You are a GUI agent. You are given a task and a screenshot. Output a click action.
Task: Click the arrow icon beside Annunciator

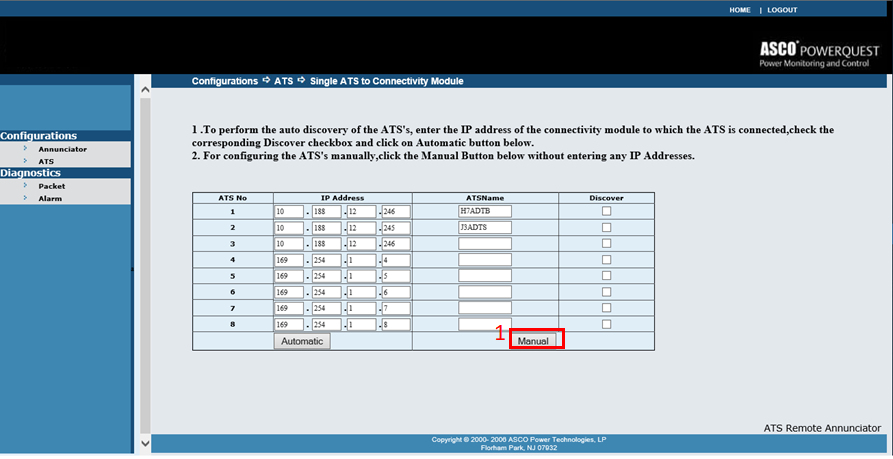(x=26, y=149)
